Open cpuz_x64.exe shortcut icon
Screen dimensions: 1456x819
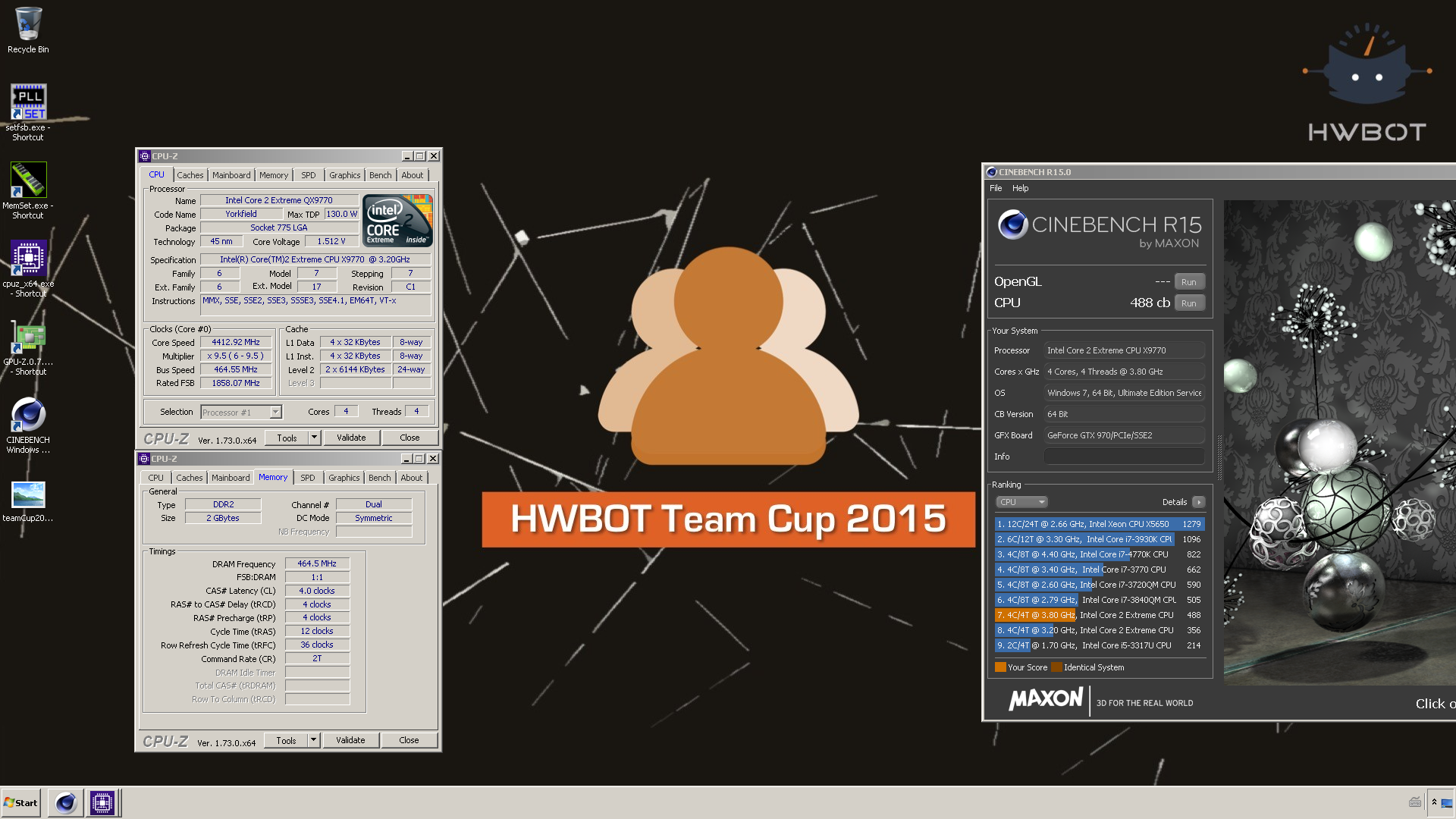coord(28,259)
